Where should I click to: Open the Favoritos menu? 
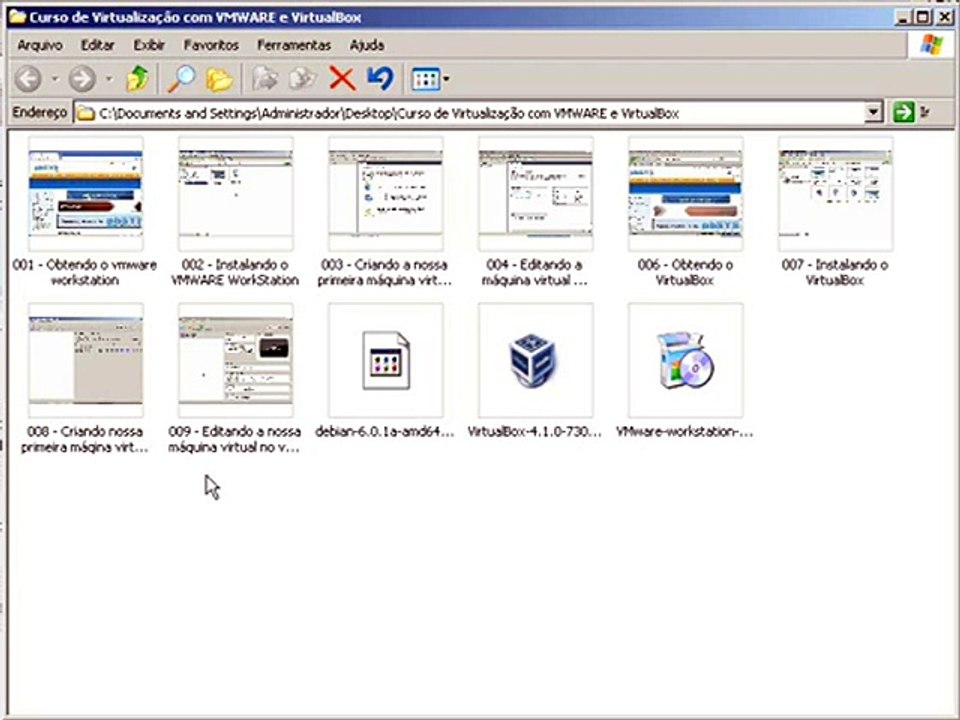tap(211, 45)
